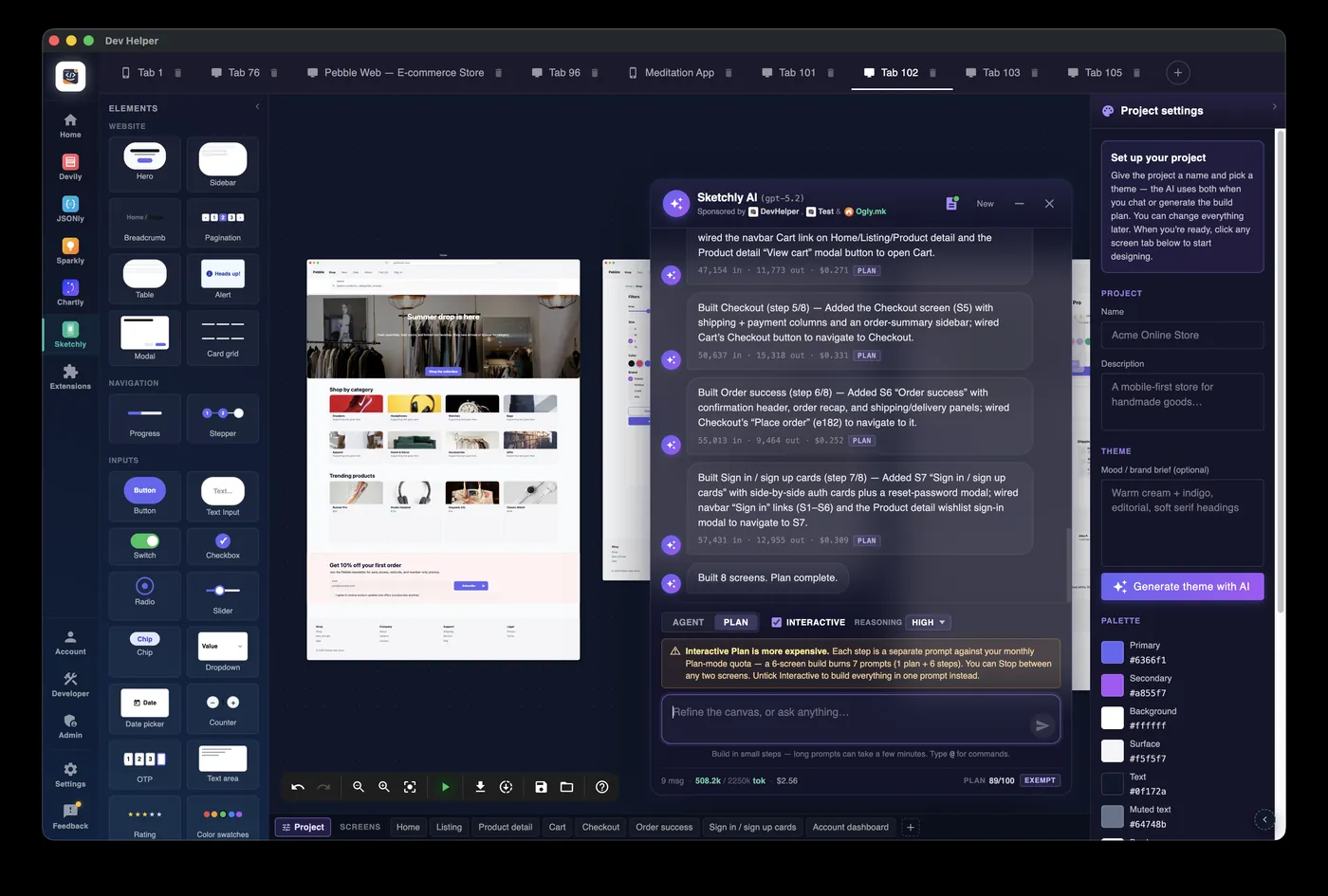Click the save disk icon
The width and height of the screenshot is (1328, 896).
tap(541, 787)
